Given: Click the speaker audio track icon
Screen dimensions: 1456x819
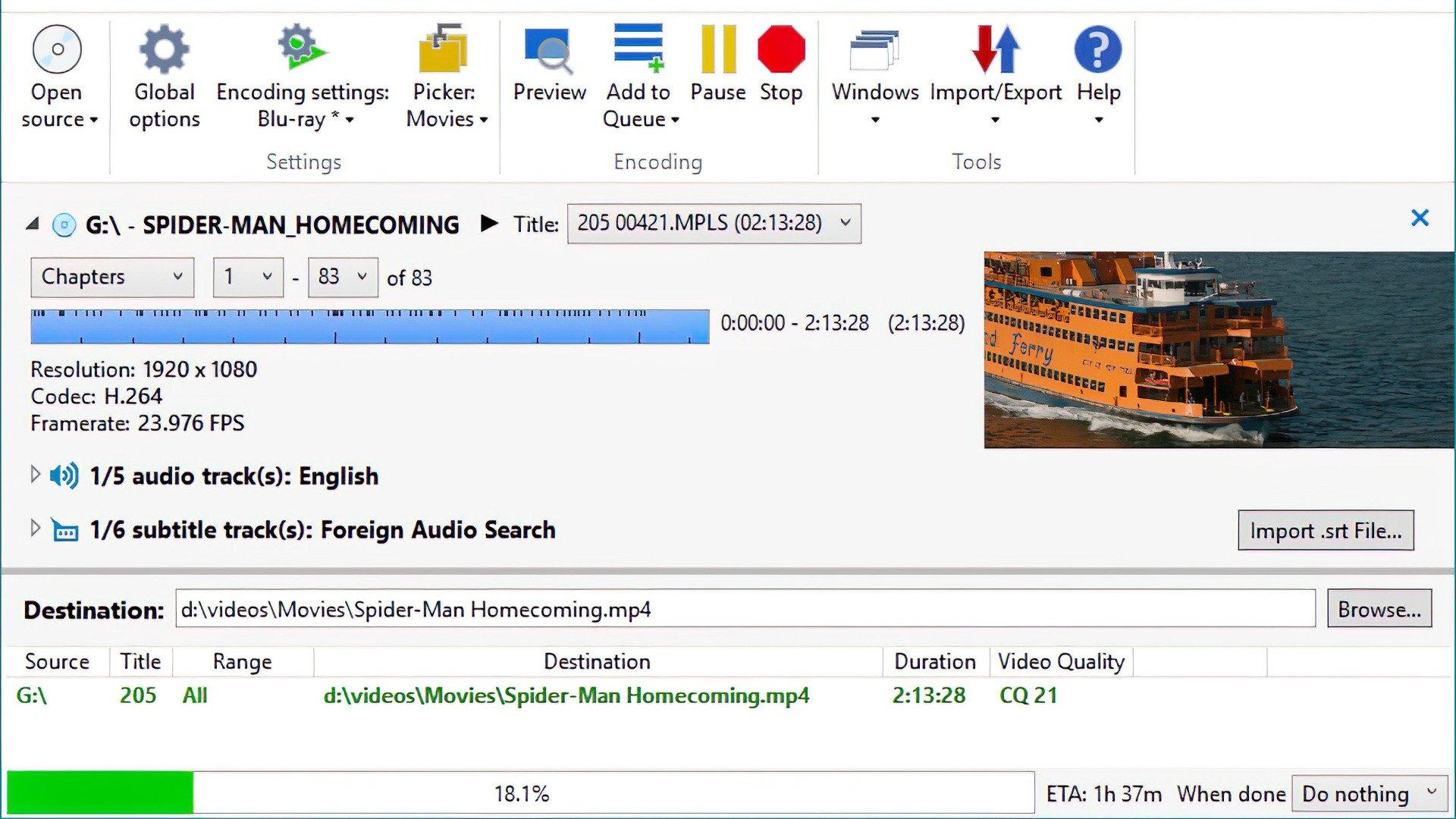Looking at the screenshot, I should [x=64, y=476].
